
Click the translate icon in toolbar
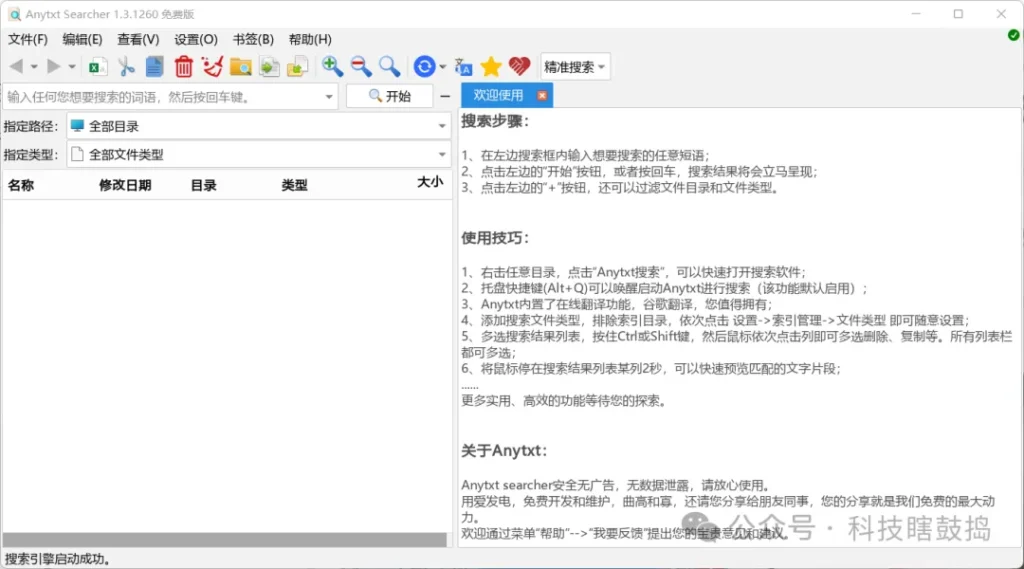coord(463,67)
